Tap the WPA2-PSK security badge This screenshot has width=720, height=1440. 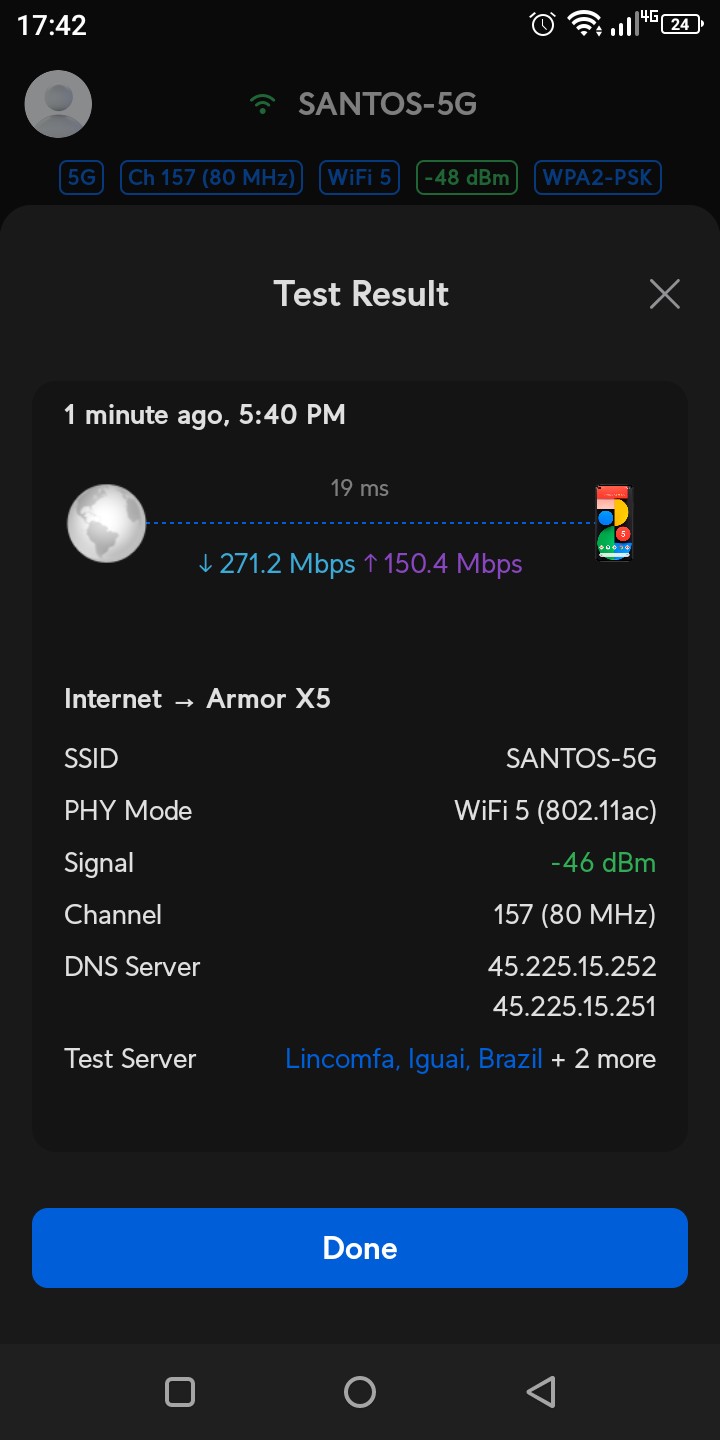tap(597, 178)
